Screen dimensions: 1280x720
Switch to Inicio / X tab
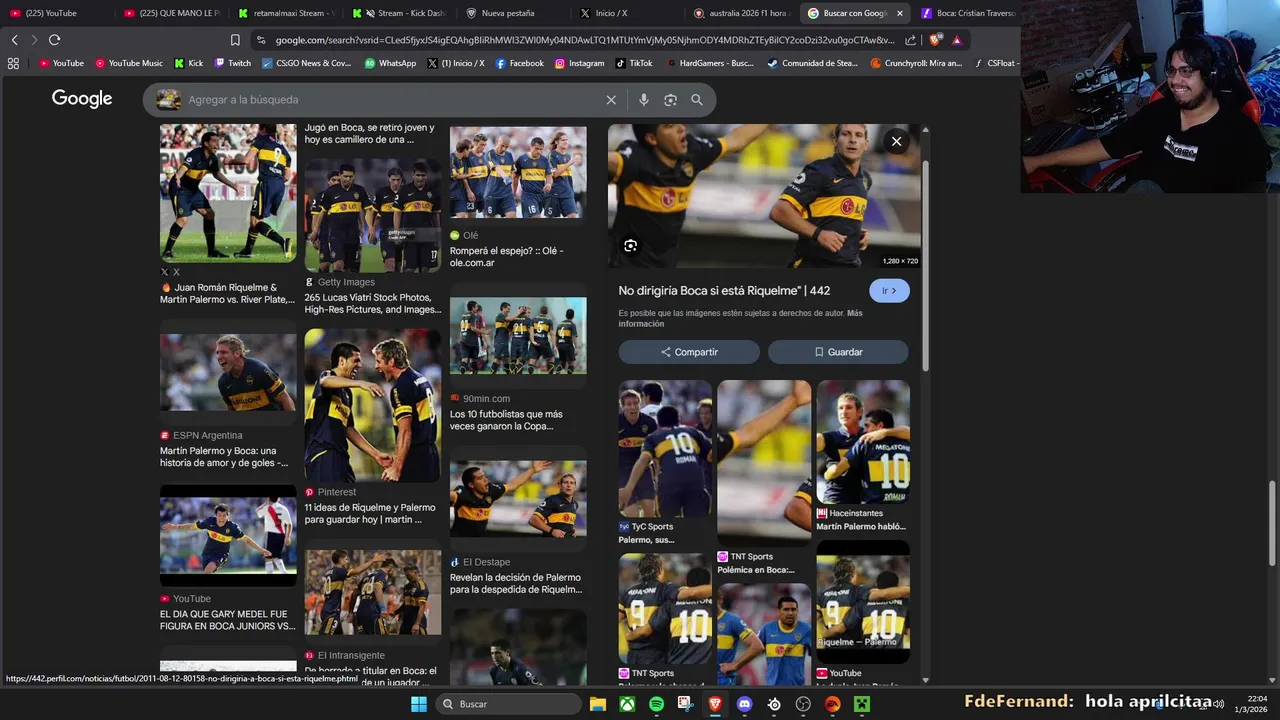pyautogui.click(x=626, y=13)
